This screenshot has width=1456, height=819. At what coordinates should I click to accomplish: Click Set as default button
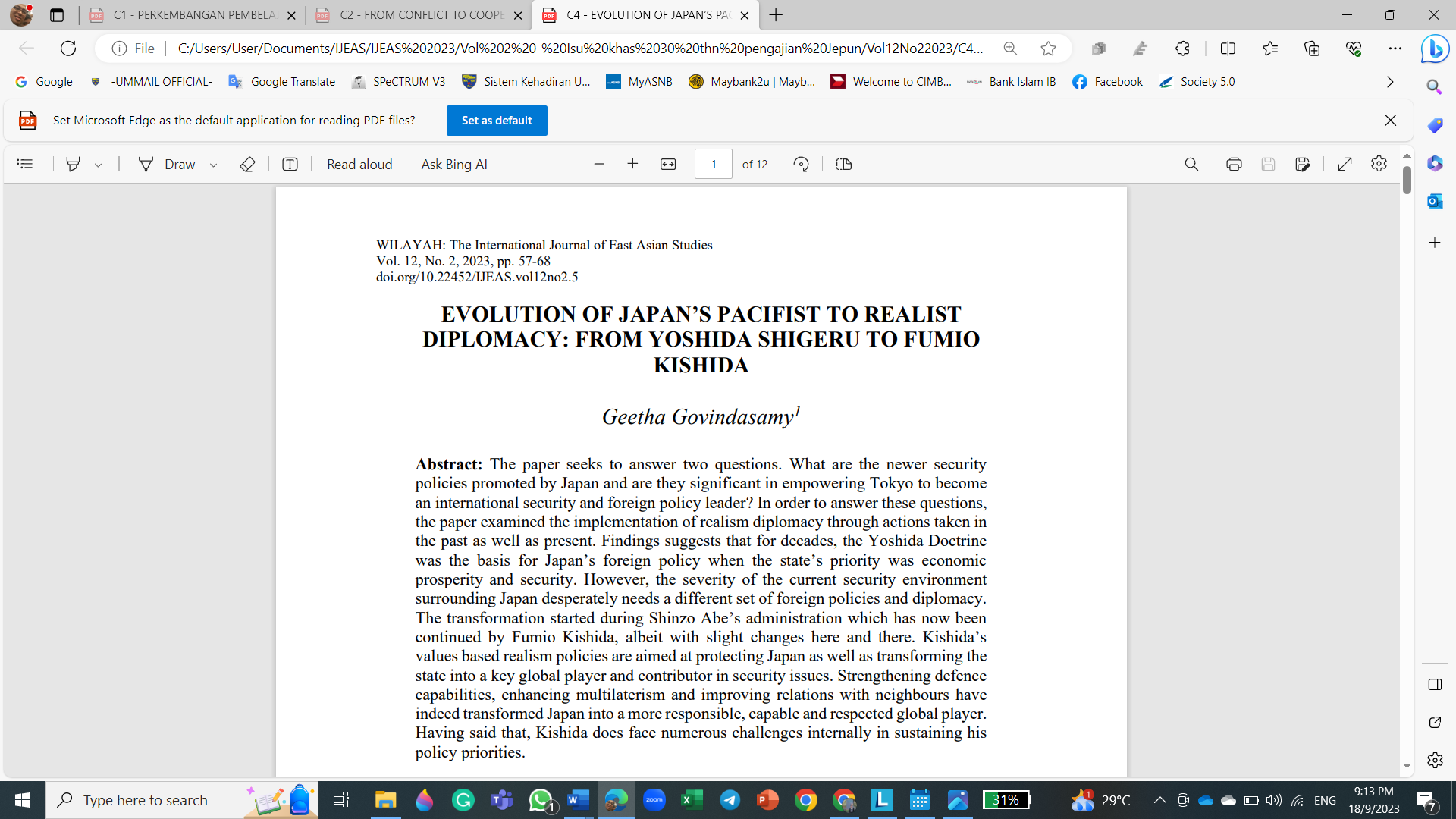[497, 121]
